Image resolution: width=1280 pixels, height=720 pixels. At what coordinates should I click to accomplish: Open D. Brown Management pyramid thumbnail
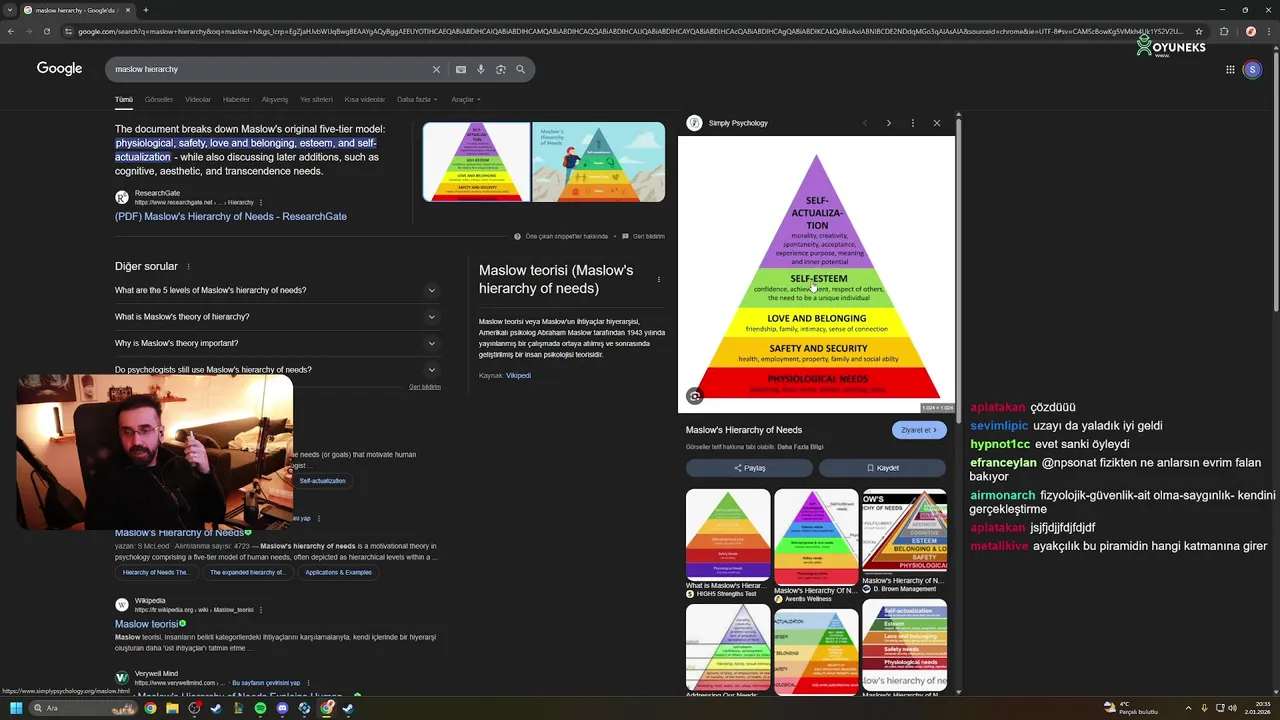pyautogui.click(x=904, y=532)
